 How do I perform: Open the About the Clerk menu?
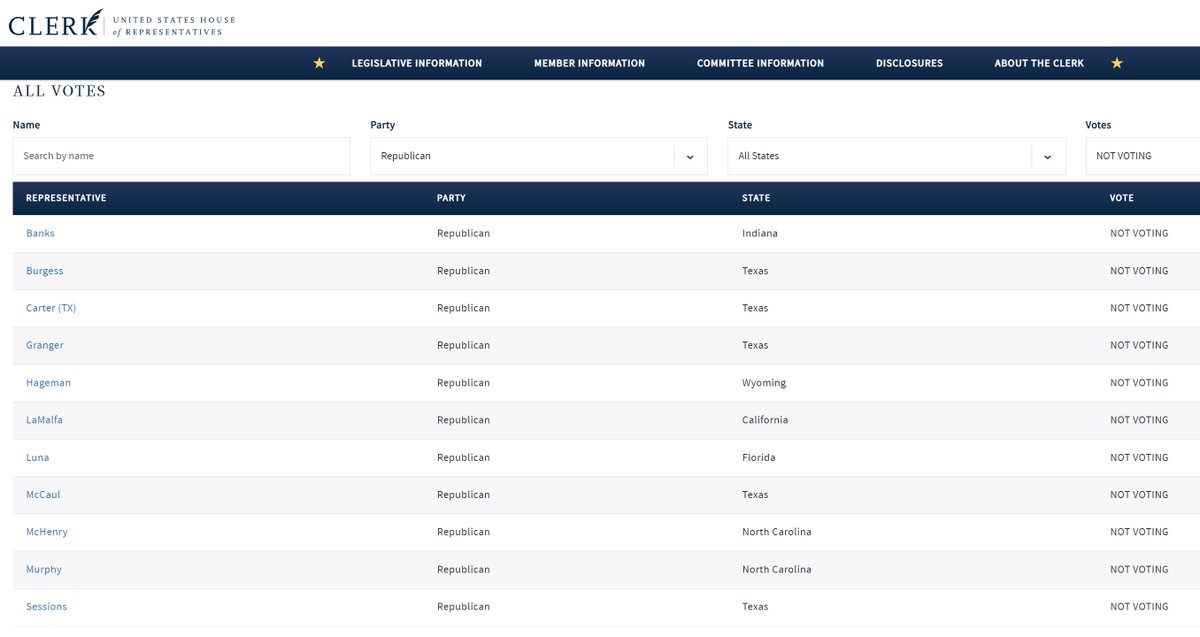click(x=1039, y=63)
